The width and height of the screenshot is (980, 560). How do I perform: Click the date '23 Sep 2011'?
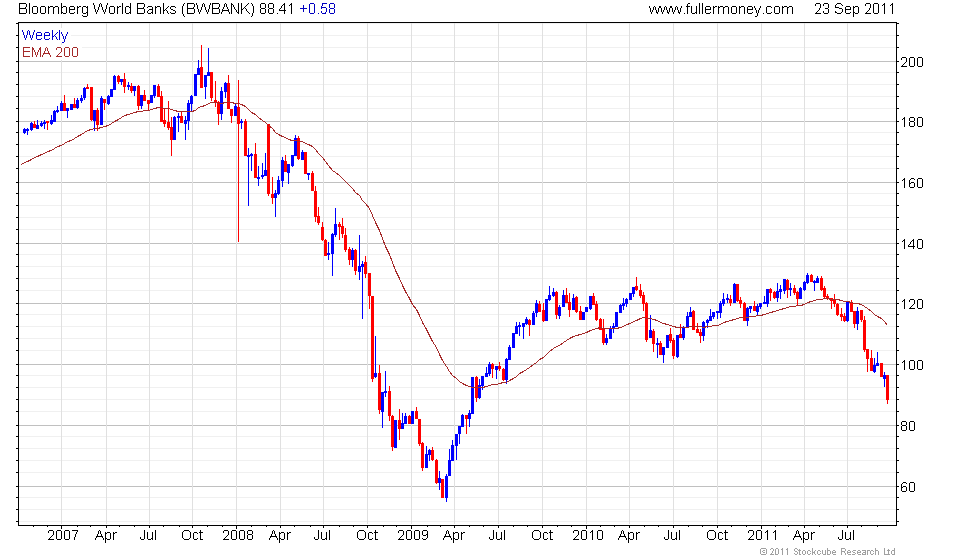pyautogui.click(x=854, y=9)
